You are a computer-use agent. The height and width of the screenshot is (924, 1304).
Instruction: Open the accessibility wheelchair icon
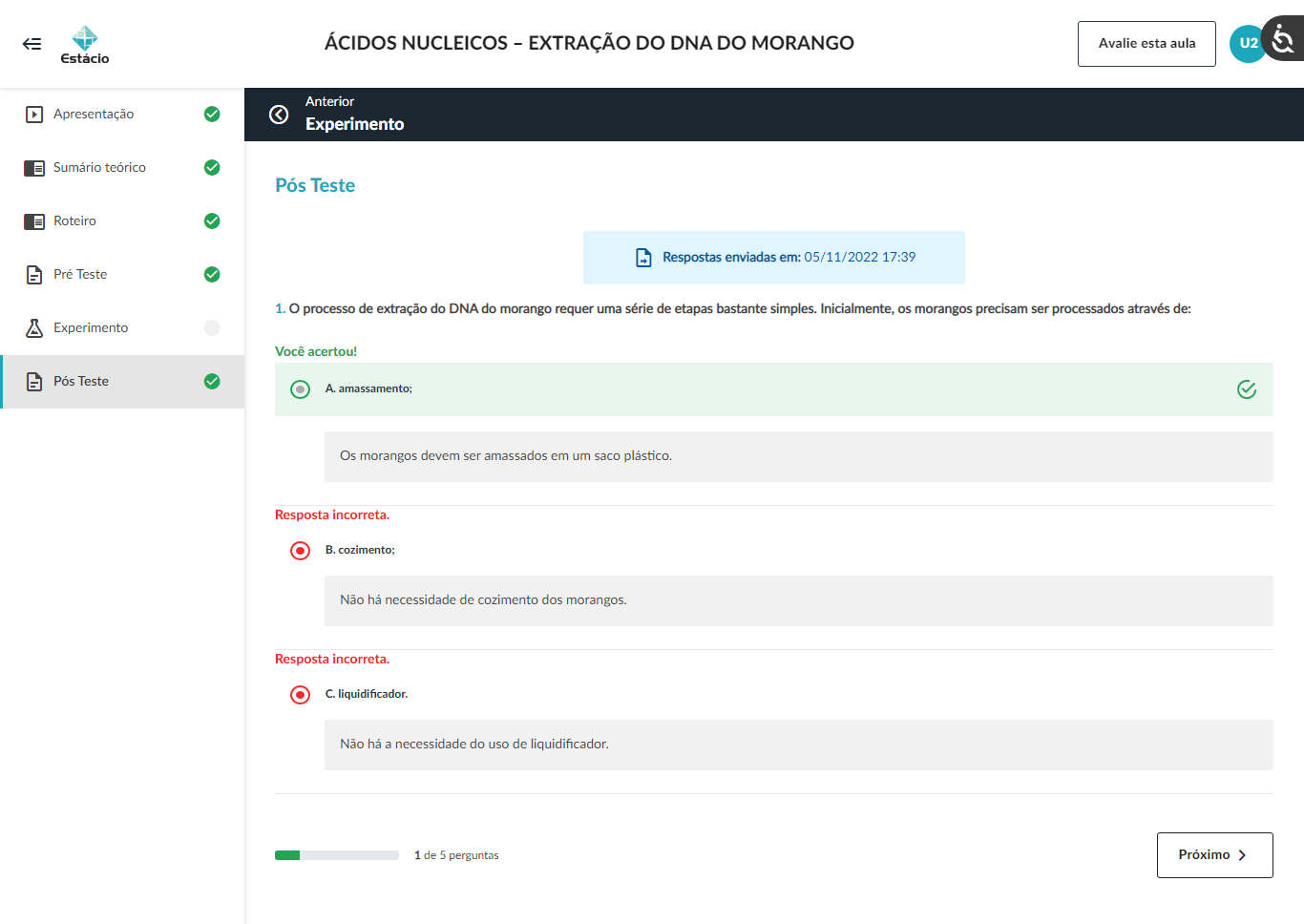(1283, 39)
